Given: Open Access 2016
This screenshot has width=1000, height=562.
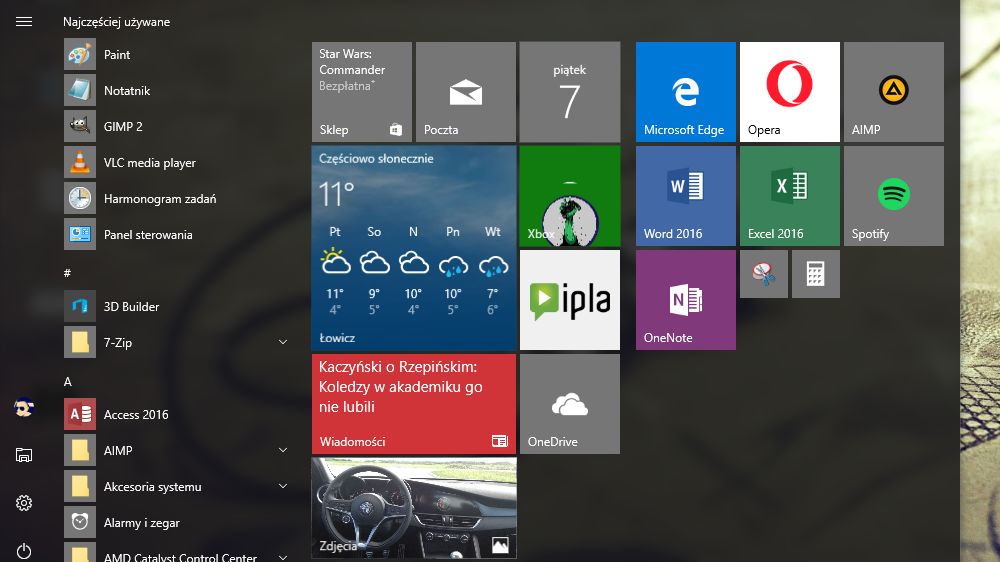Looking at the screenshot, I should click(x=176, y=415).
